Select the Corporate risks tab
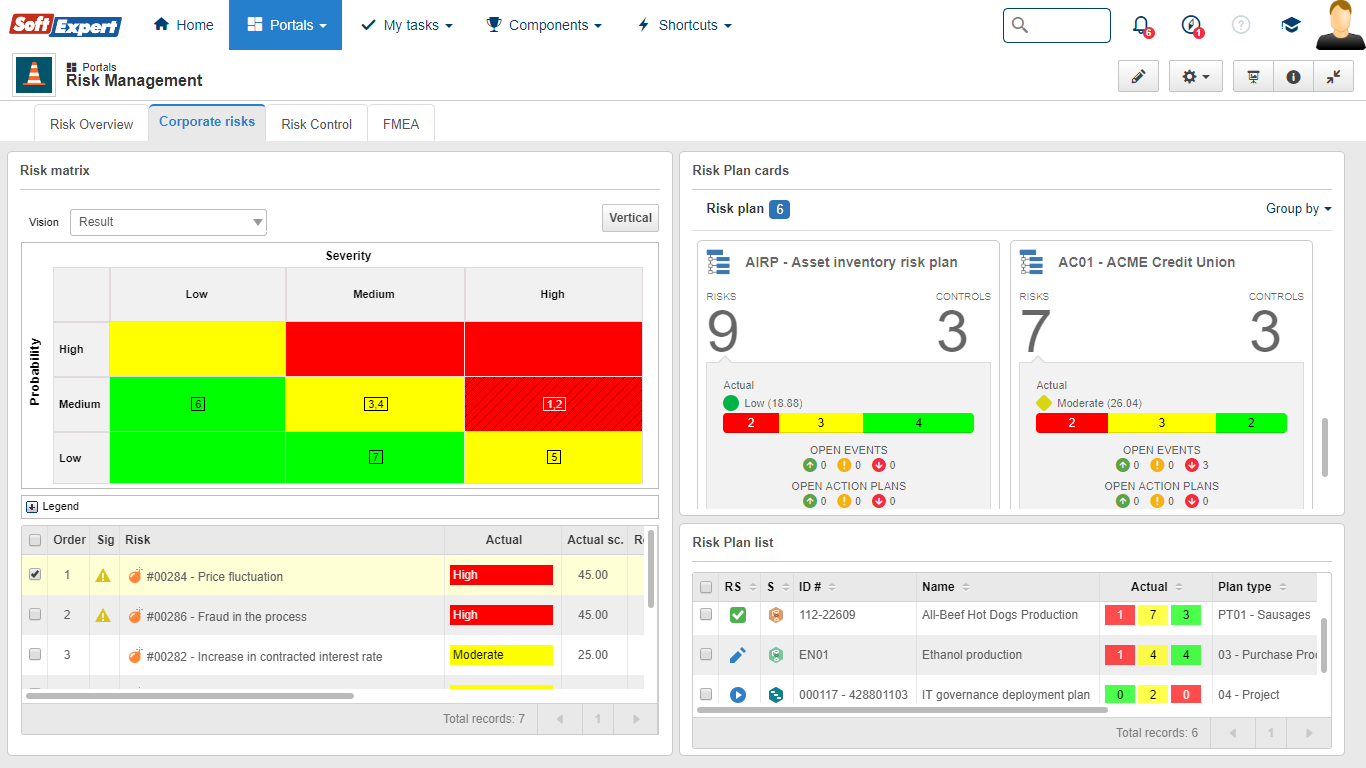The height and width of the screenshot is (768, 1366). click(x=207, y=122)
